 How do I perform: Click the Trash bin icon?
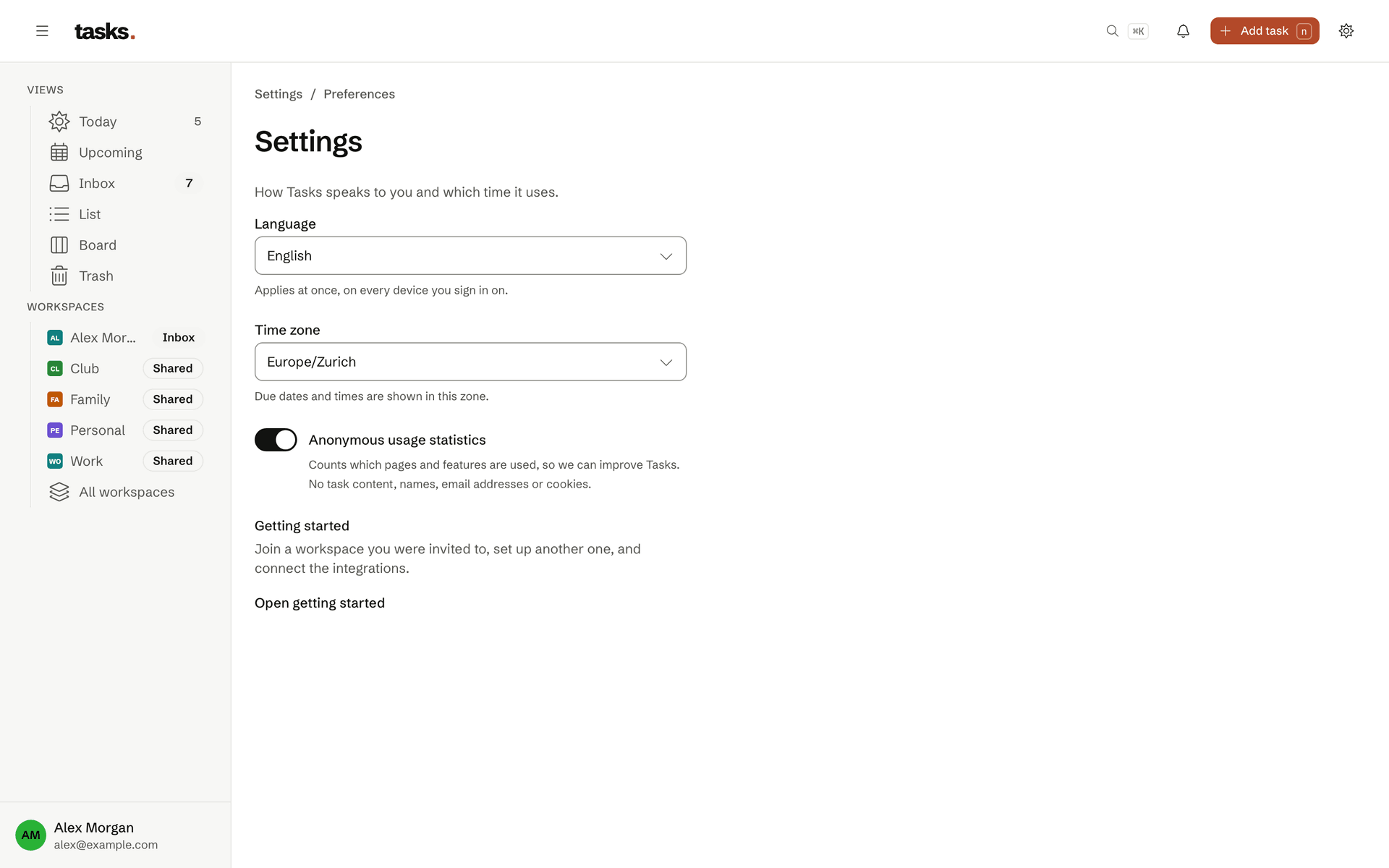pyautogui.click(x=59, y=276)
